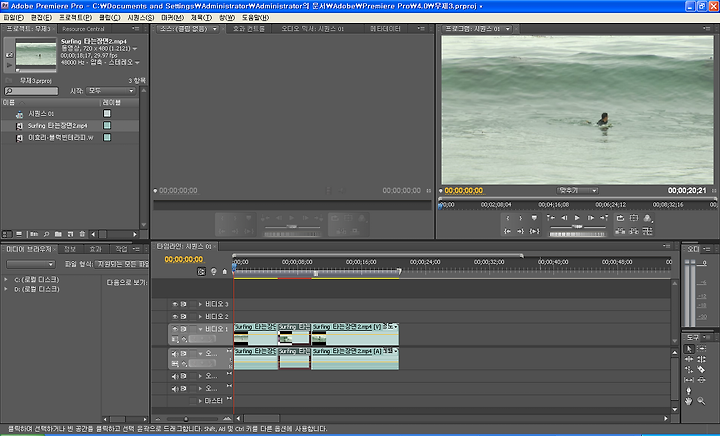Select the Slip tool in the Tools panel
This screenshot has width=720, height=436.
[x=689, y=380]
